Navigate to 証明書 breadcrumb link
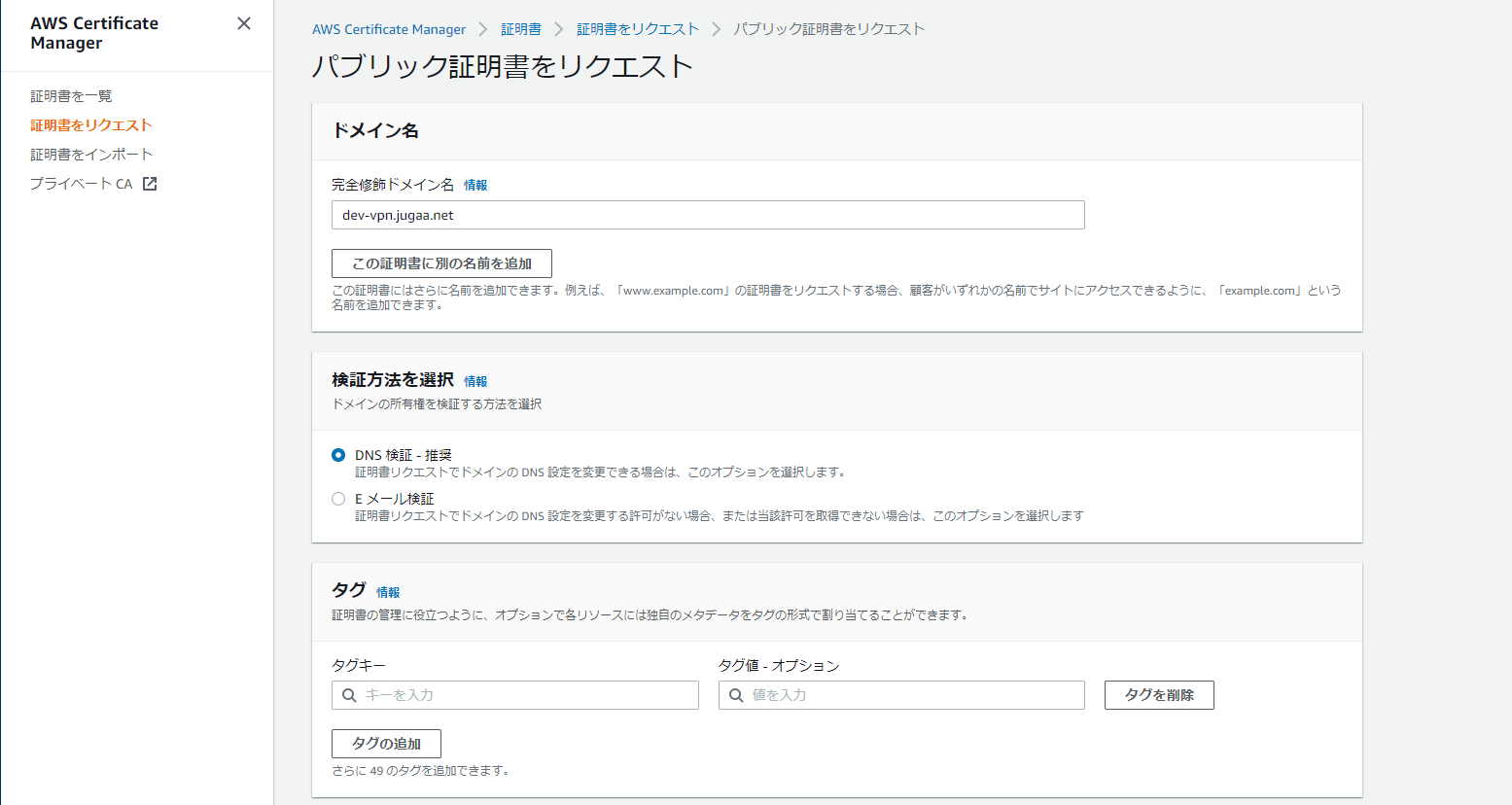 [521, 29]
